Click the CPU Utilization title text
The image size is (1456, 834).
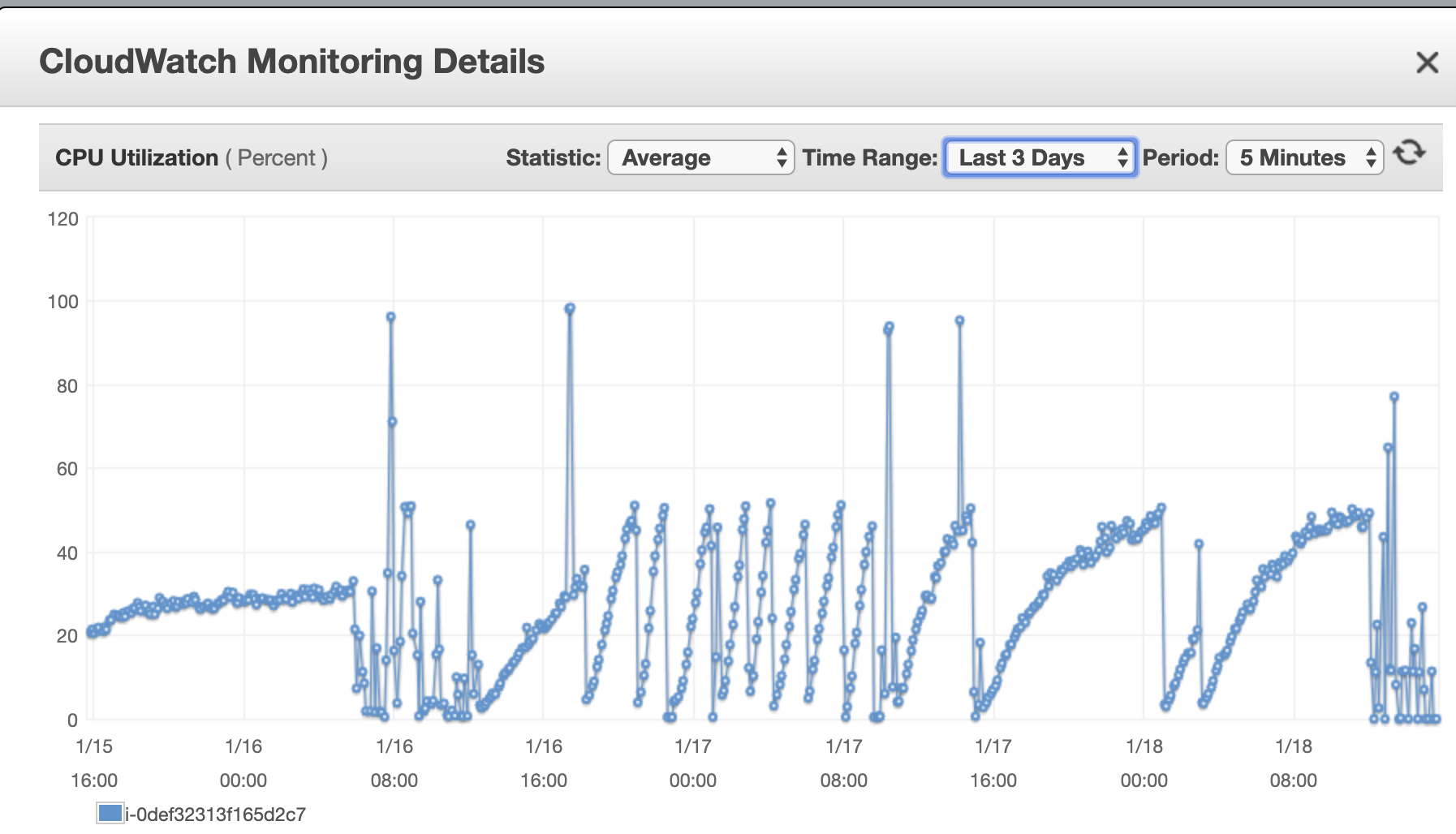click(136, 157)
